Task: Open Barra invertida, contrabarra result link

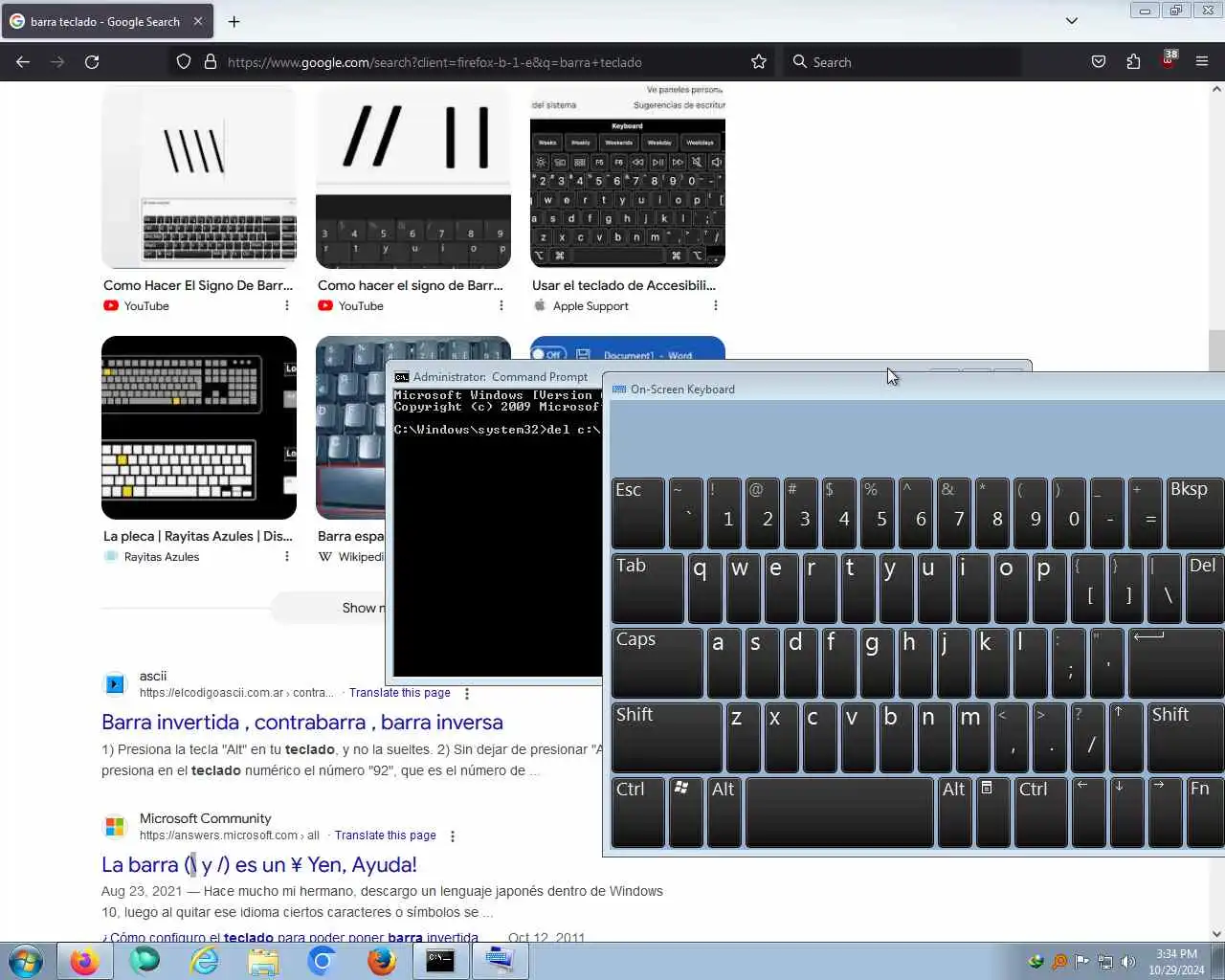Action: coord(302,723)
